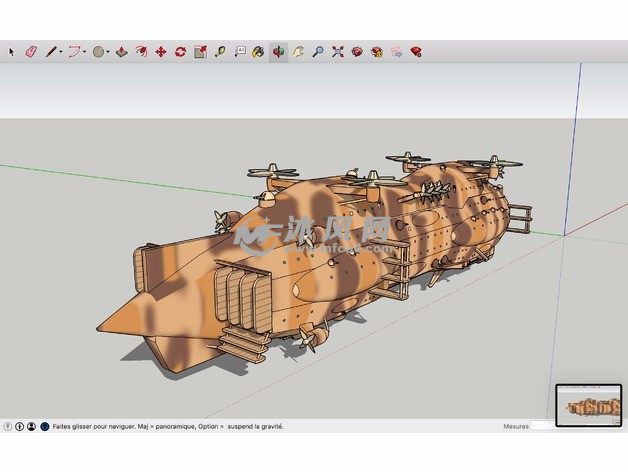Open the Shapes tool dropdown arrow

[x=108, y=51]
